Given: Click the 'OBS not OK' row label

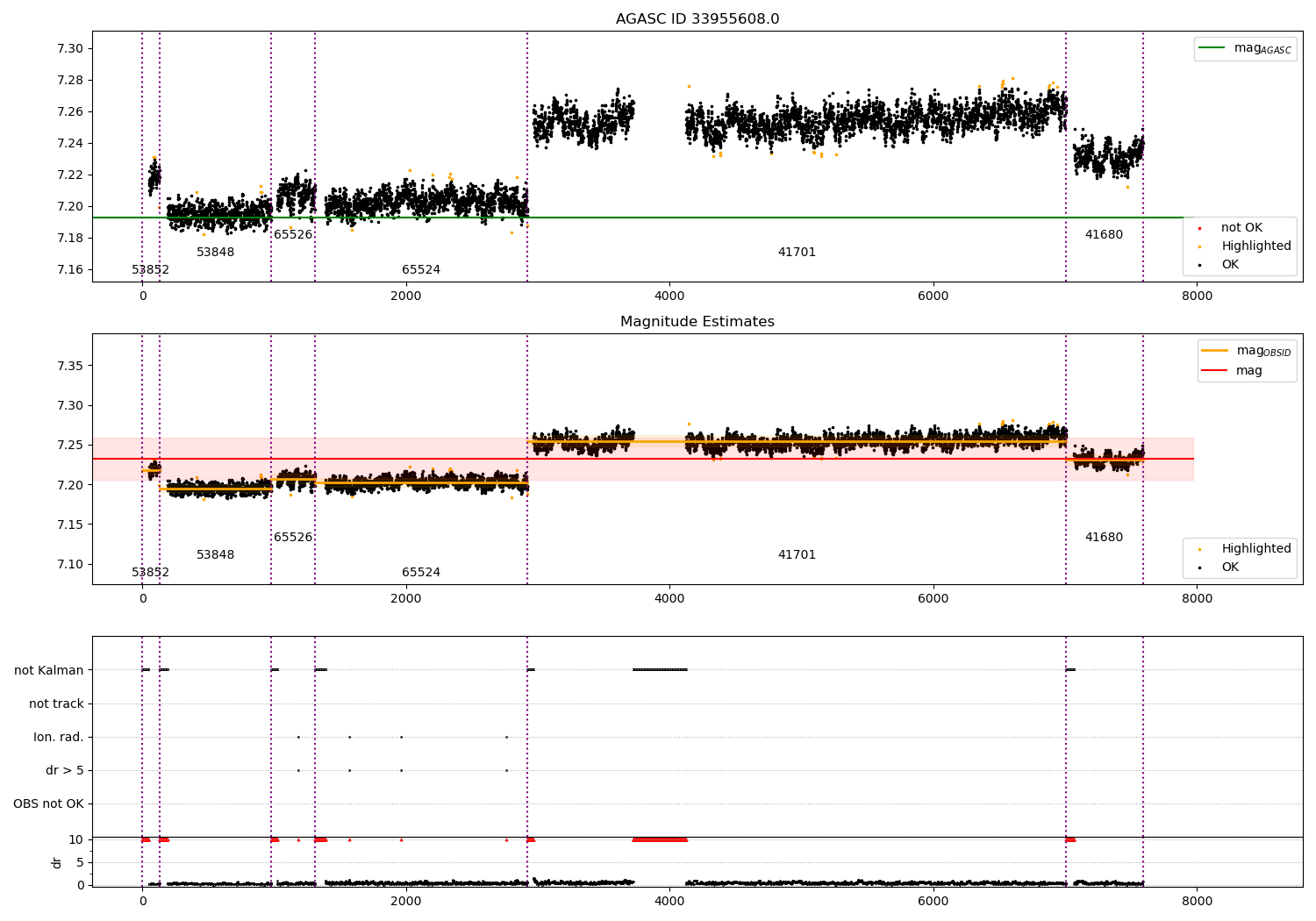Looking at the screenshot, I should click(x=49, y=803).
